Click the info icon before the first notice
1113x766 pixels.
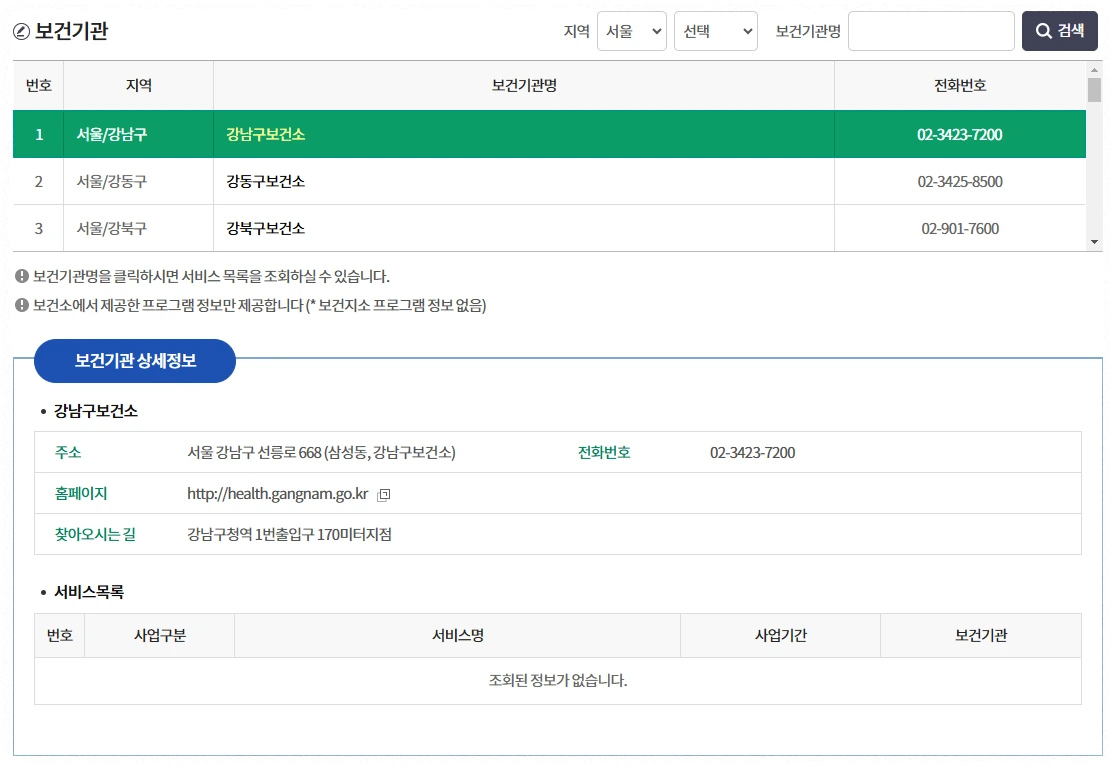click(22, 276)
